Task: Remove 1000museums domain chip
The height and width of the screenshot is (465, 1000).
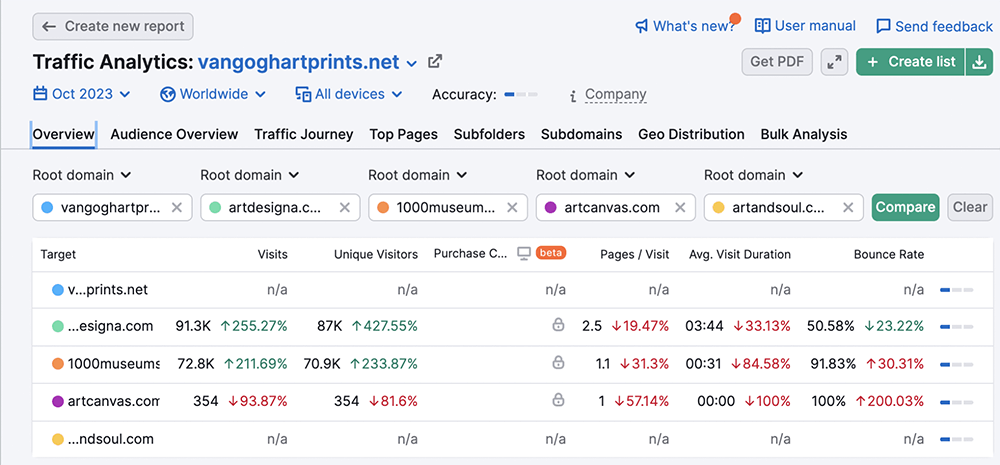Action: click(513, 207)
